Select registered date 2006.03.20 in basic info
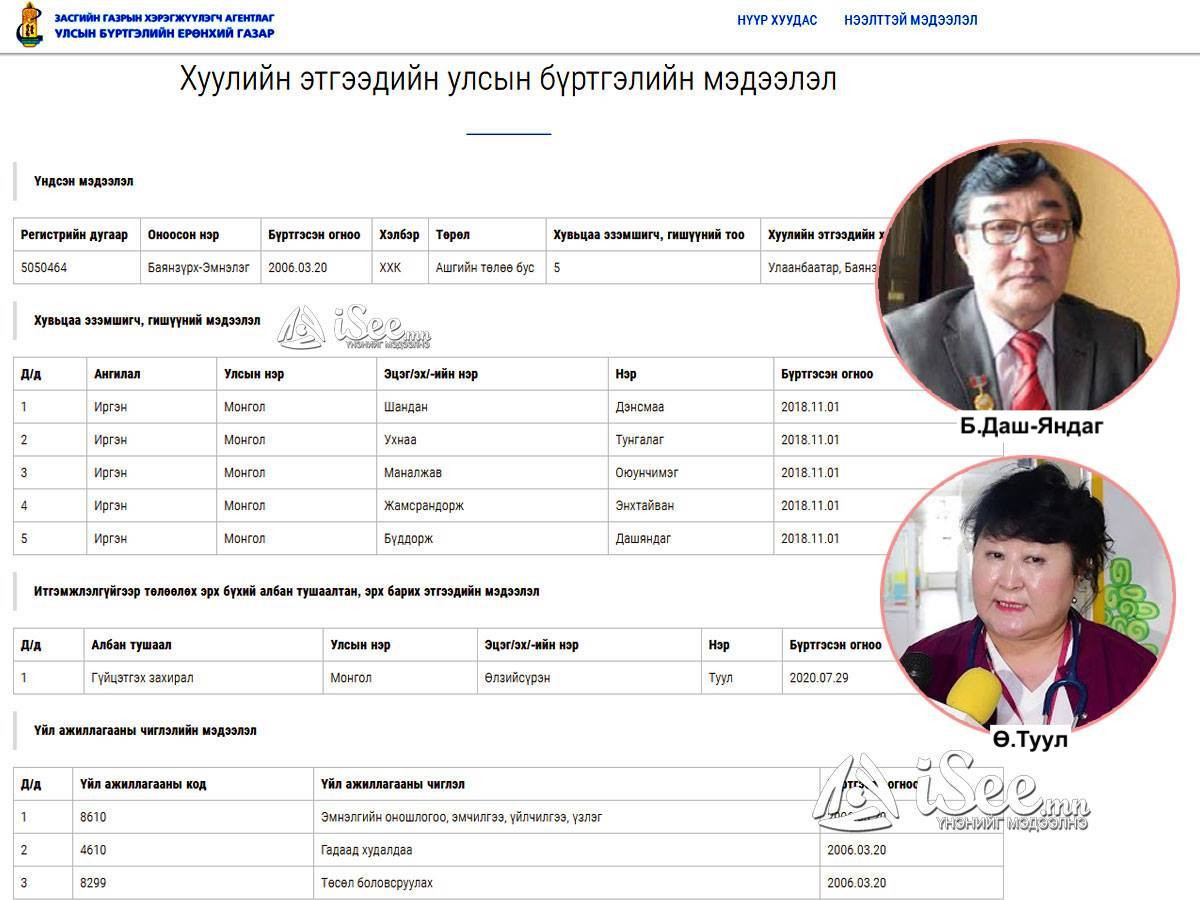The image size is (1200, 900). point(315,268)
